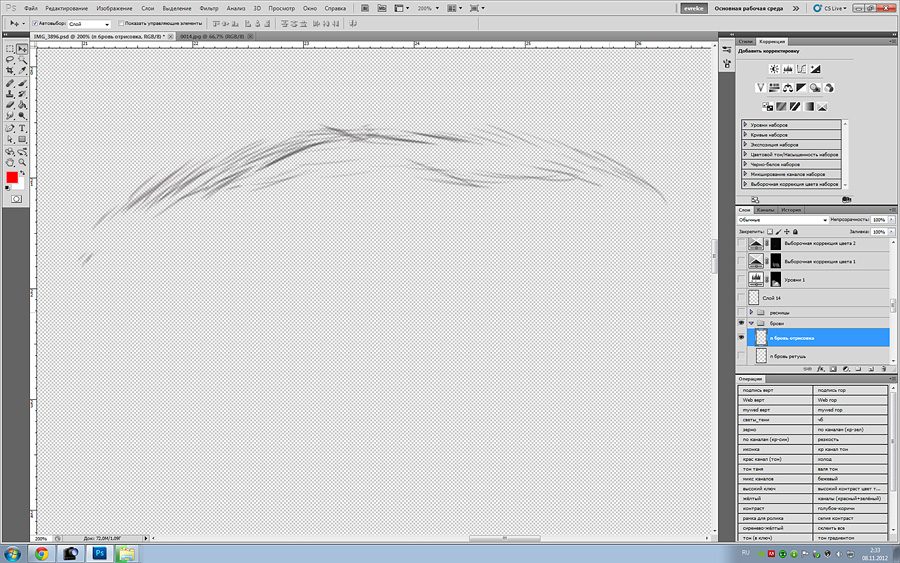
Task: Toggle lock transparent pixels
Action: pos(770,232)
